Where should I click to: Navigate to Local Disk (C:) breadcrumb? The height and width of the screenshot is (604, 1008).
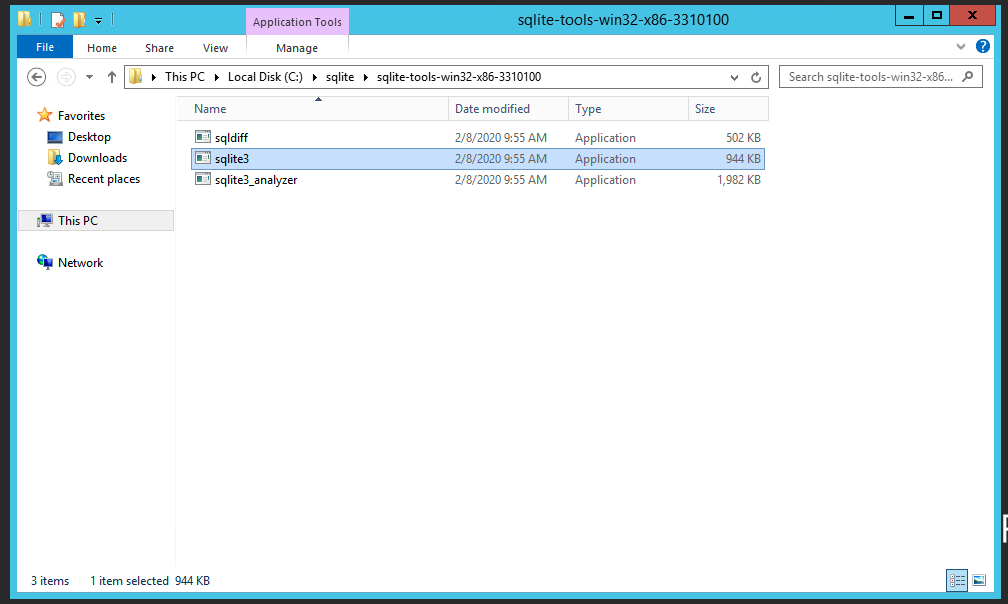coord(265,77)
